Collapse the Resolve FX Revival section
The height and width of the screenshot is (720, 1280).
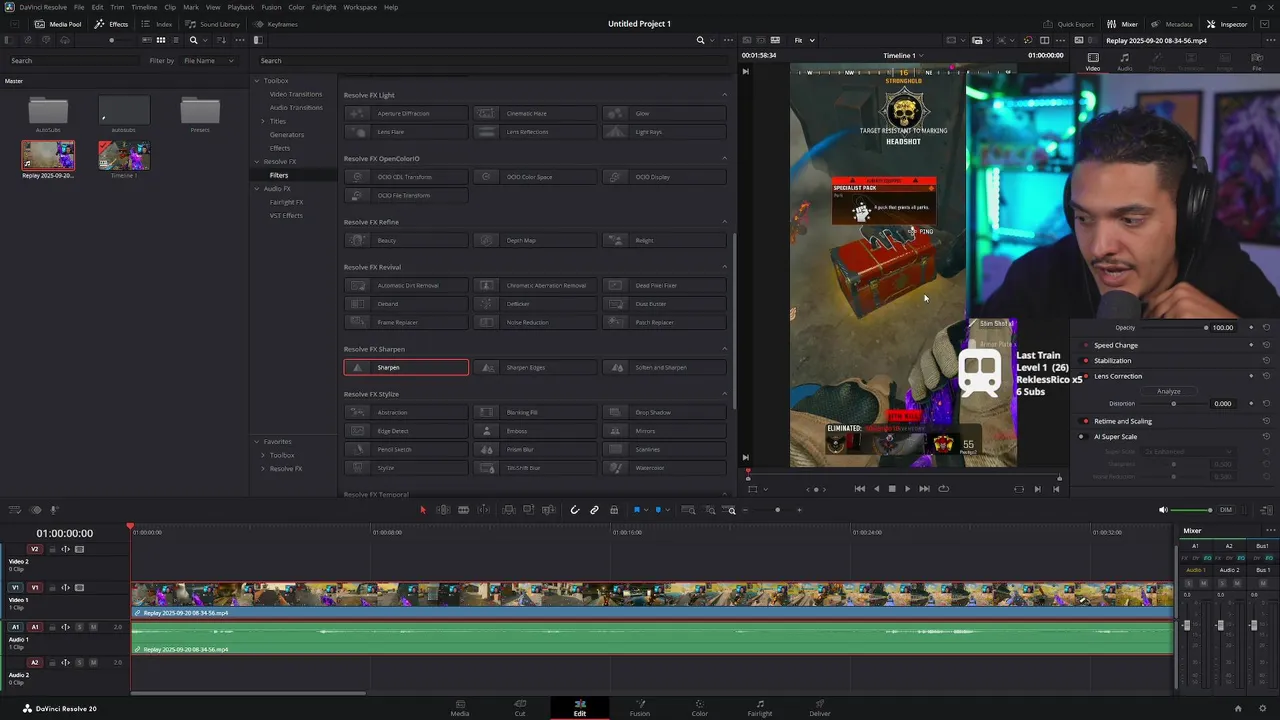click(x=725, y=267)
